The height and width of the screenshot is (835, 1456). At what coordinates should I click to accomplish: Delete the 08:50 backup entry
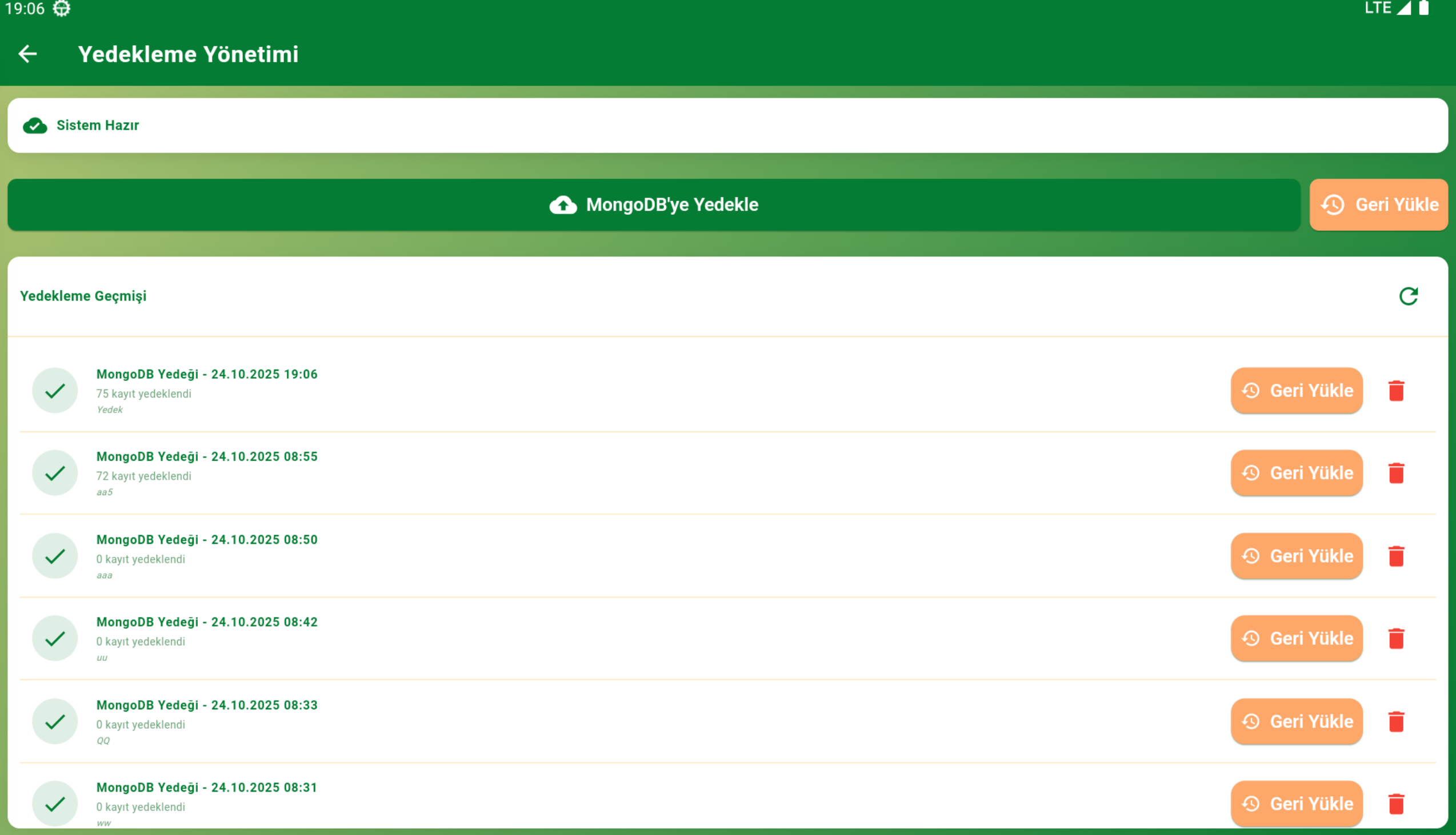pyautogui.click(x=1396, y=556)
